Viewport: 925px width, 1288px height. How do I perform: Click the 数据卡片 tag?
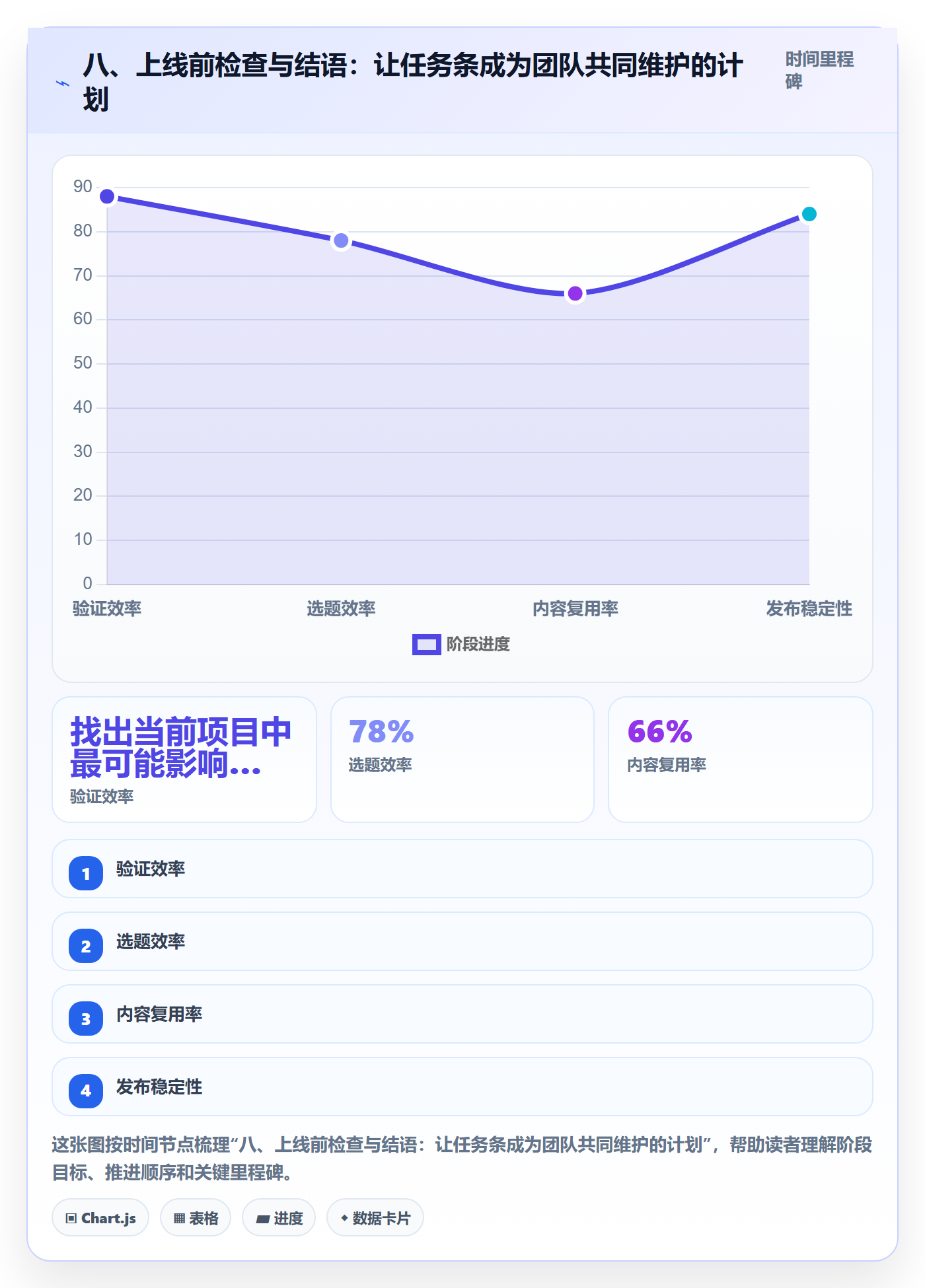tap(375, 1217)
